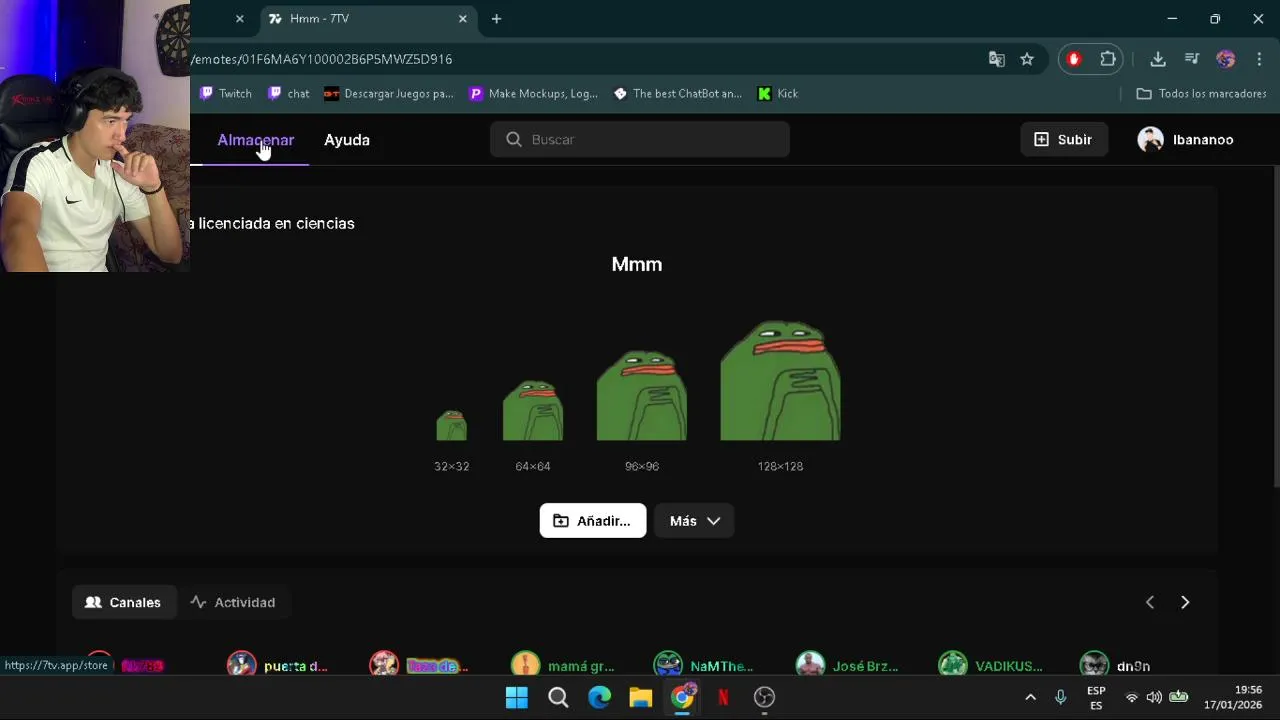This screenshot has width=1280, height=720.
Task: Switch to the Actividad tab
Action: (x=233, y=602)
